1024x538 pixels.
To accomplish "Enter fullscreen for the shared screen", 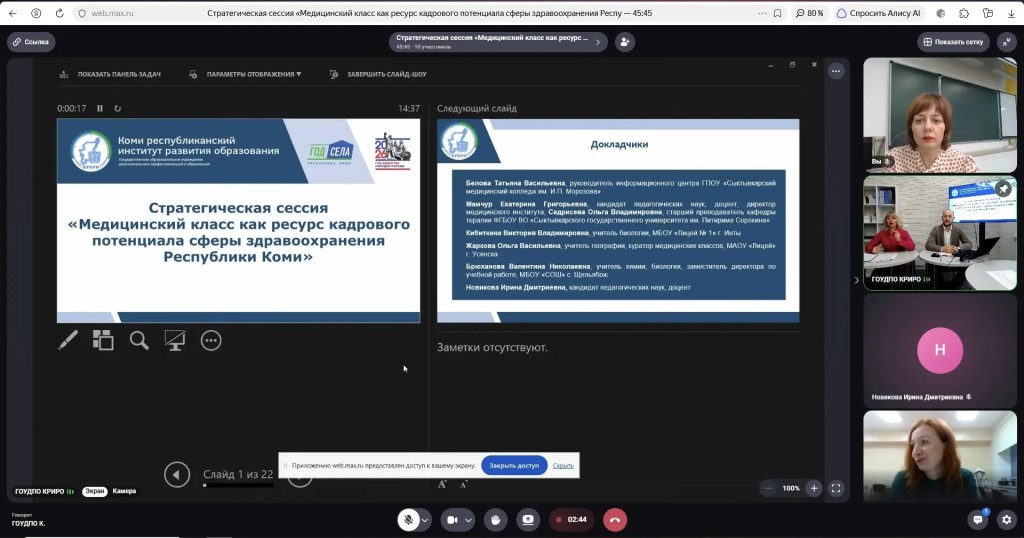I will (836, 488).
